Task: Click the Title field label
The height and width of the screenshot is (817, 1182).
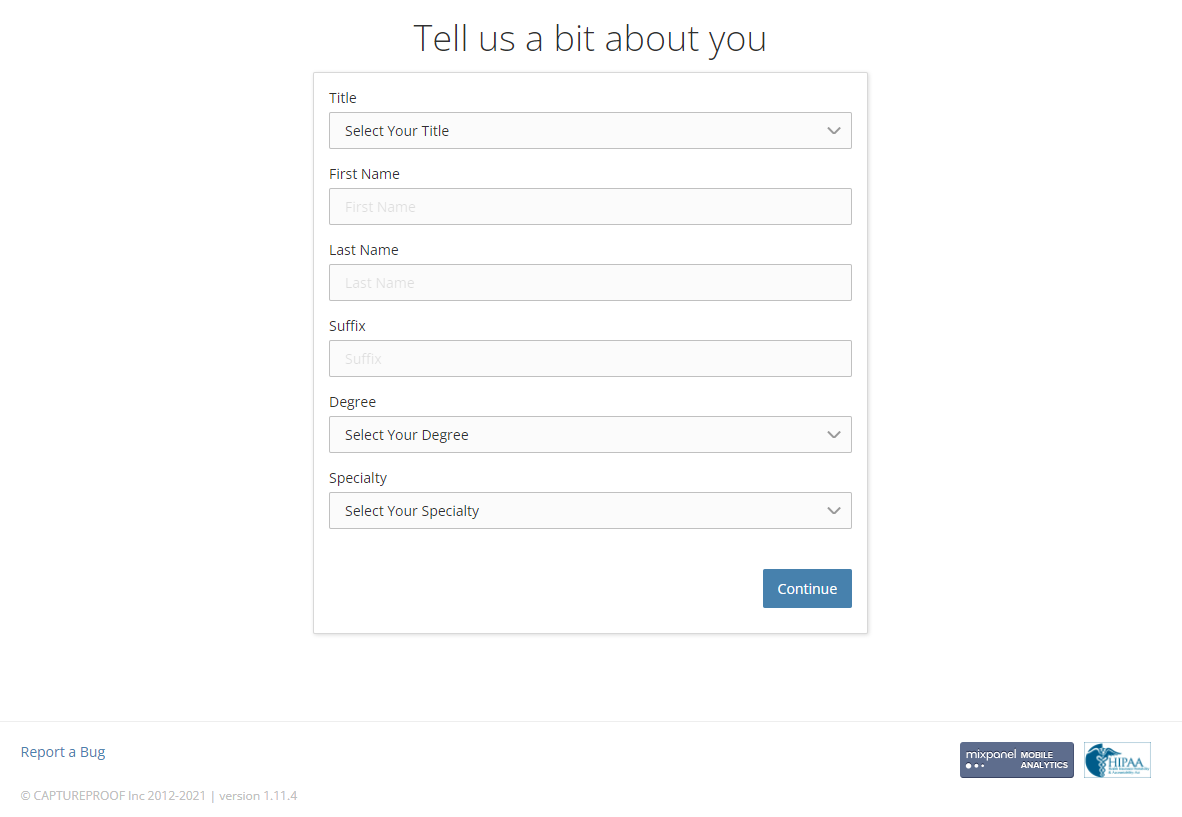Action: [x=343, y=98]
